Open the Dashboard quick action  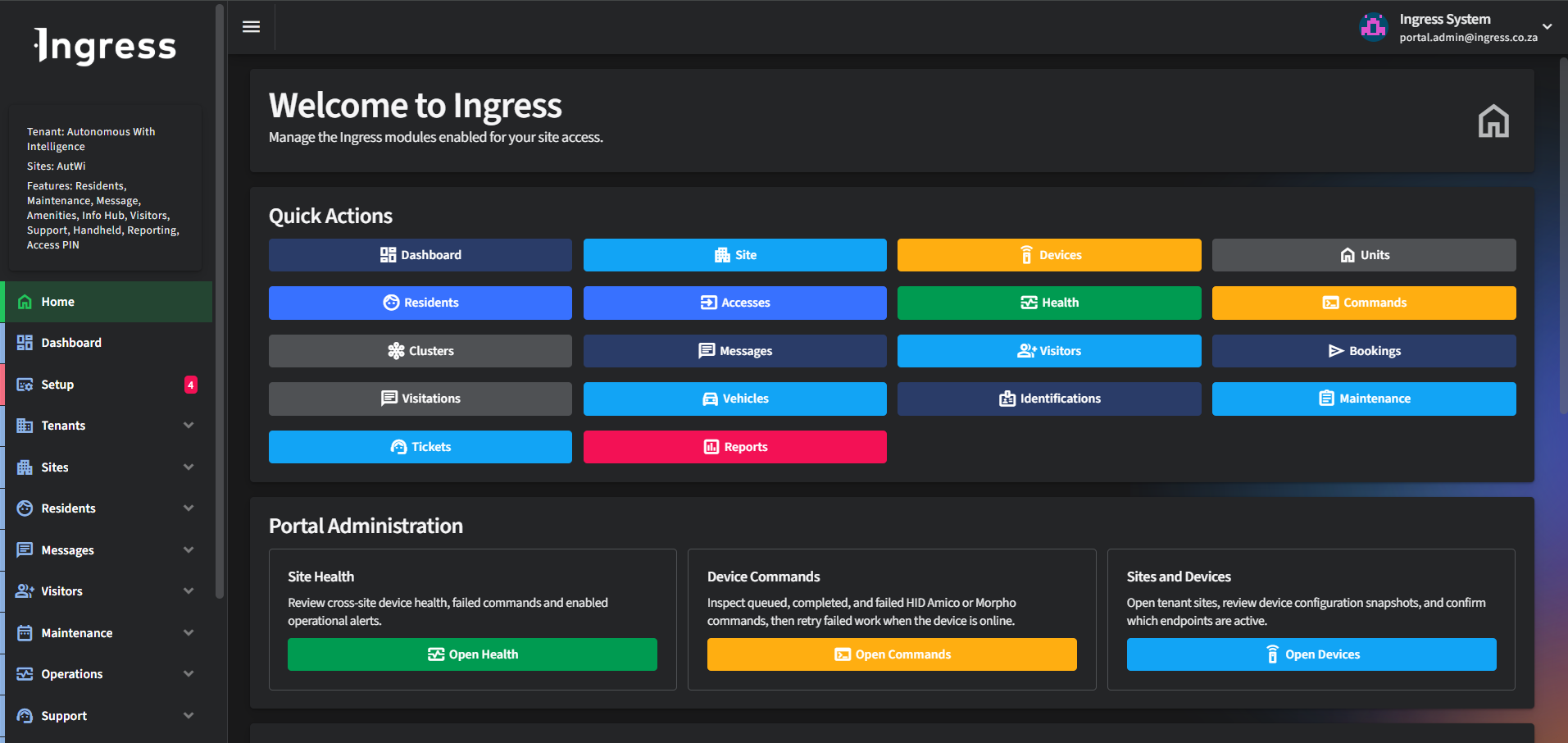pyautogui.click(x=420, y=255)
